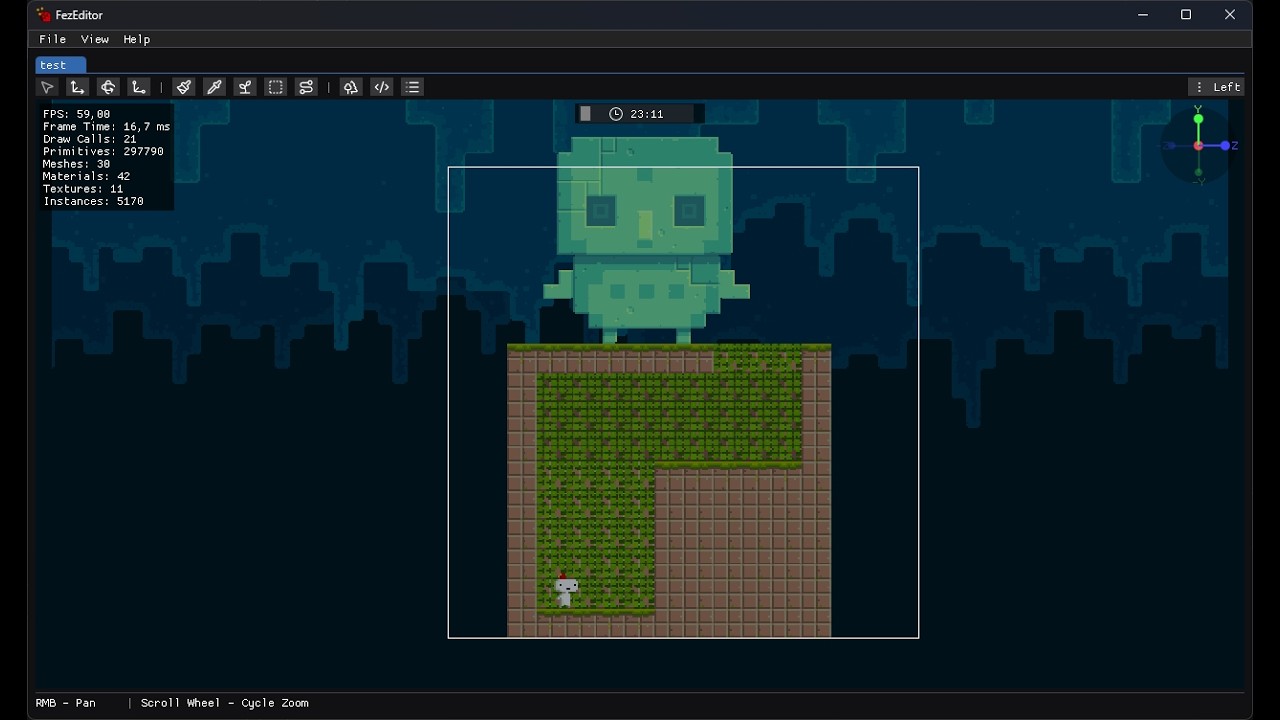This screenshot has width=1280, height=720.
Task: Click the trees scenery icon
Action: (350, 87)
